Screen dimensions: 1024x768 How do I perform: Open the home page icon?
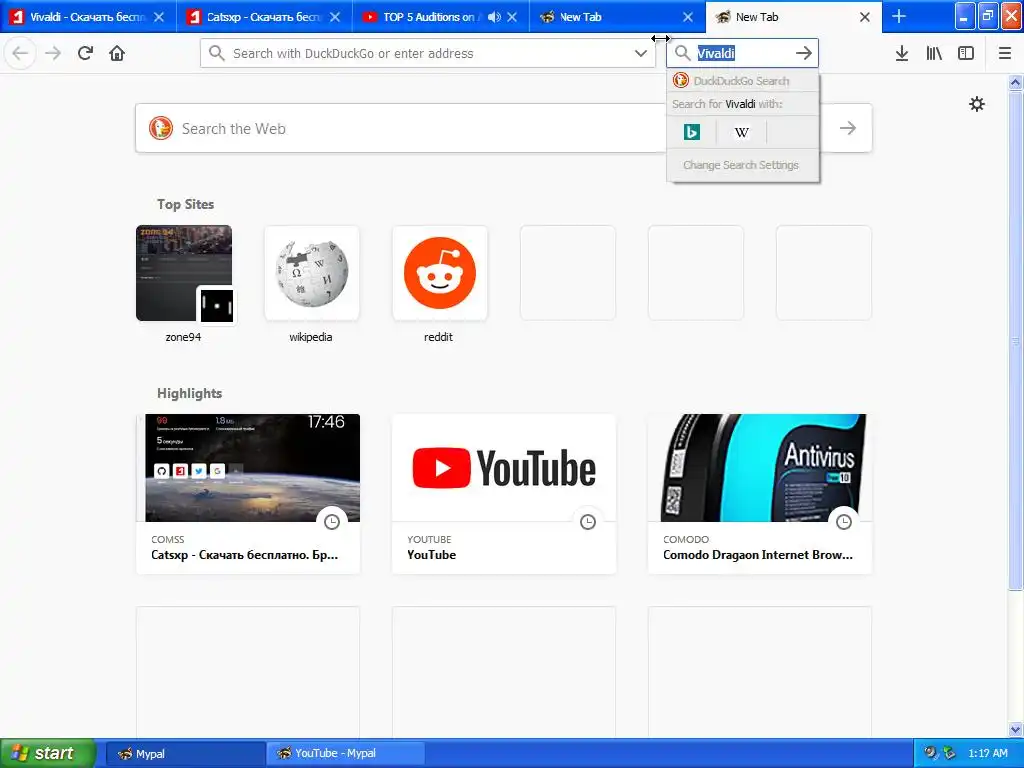(117, 54)
